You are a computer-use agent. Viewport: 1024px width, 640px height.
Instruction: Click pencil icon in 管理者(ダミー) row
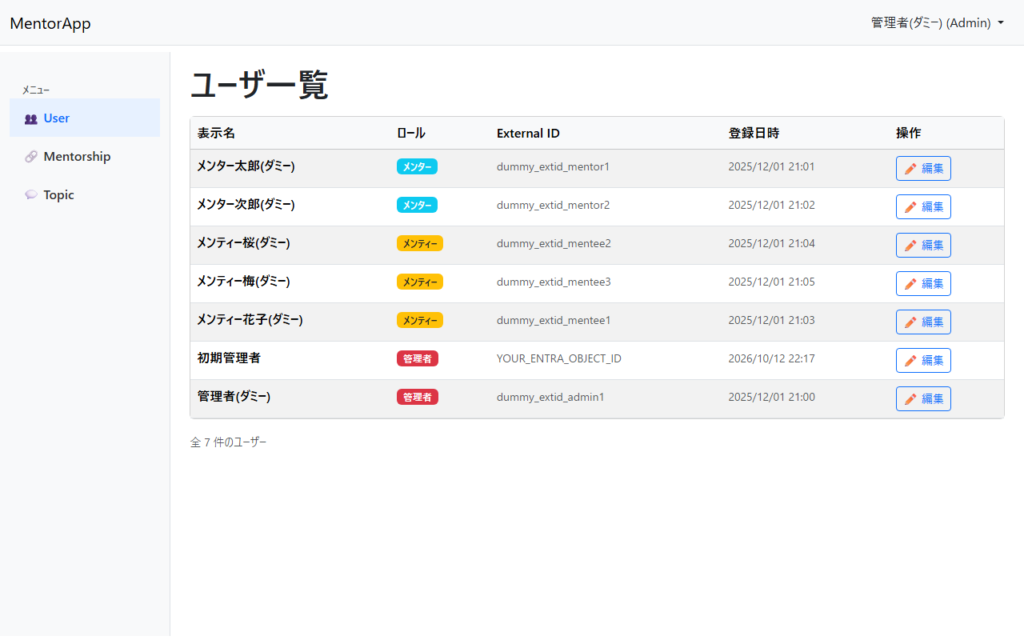pyautogui.click(x=910, y=399)
